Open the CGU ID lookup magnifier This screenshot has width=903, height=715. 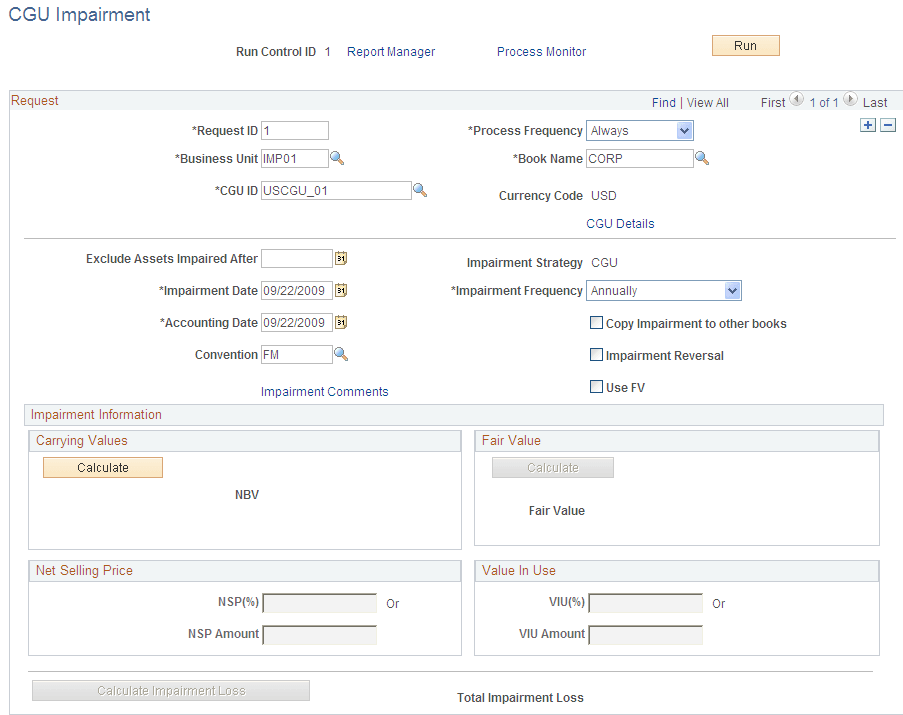(420, 190)
